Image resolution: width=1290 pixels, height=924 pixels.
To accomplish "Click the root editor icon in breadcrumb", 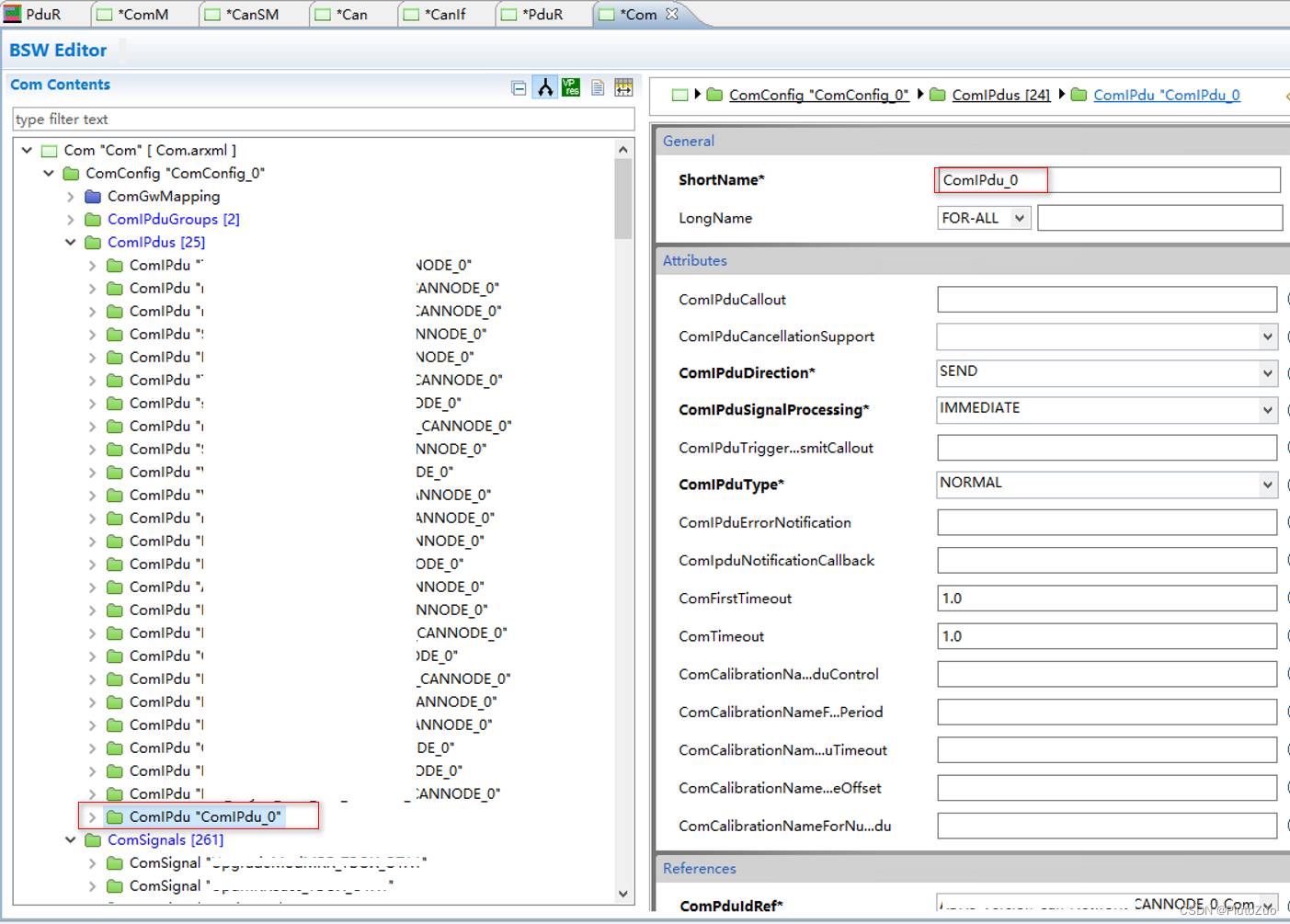I will tap(680, 95).
